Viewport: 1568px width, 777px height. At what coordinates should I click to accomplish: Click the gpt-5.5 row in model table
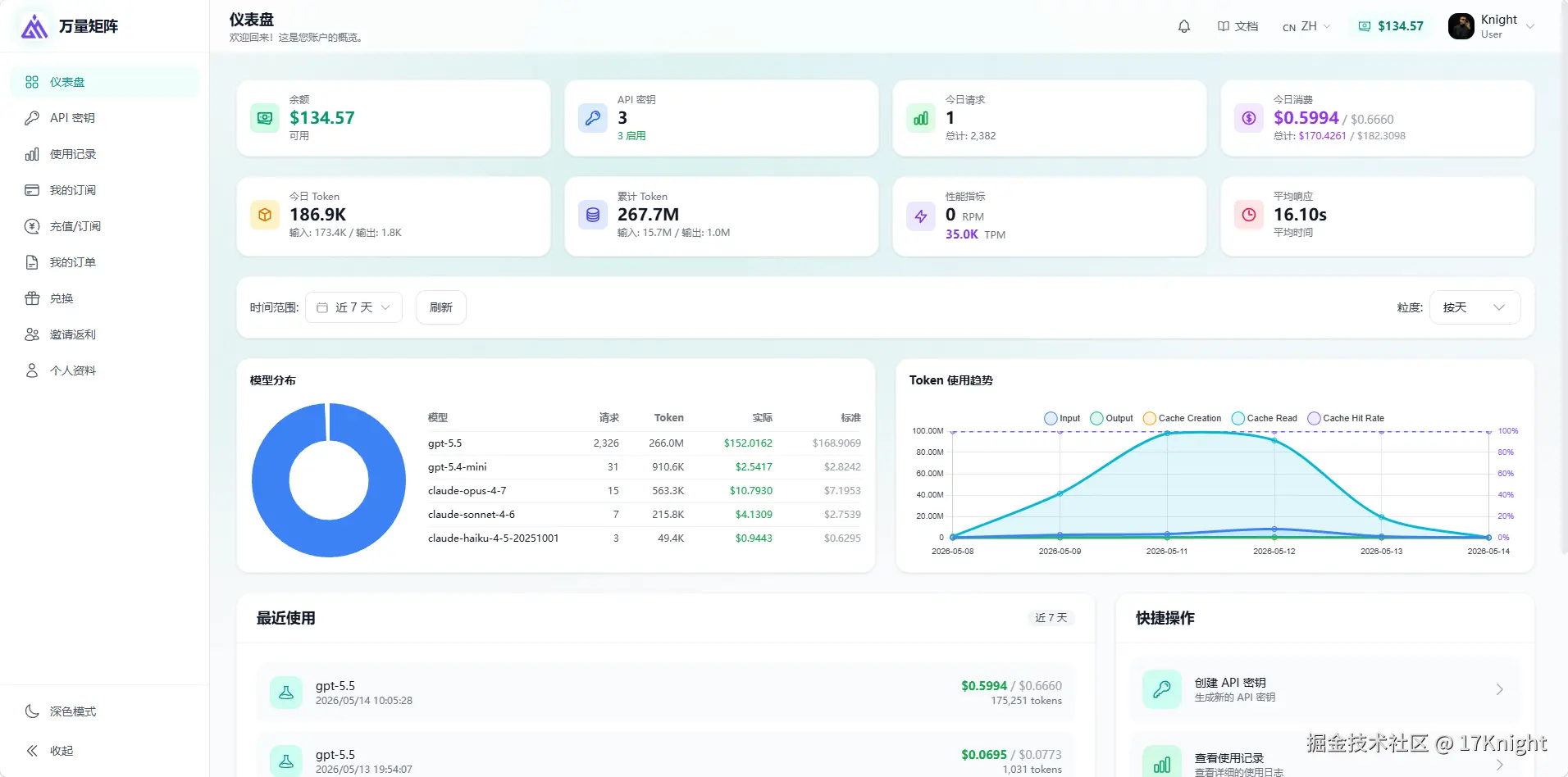645,443
